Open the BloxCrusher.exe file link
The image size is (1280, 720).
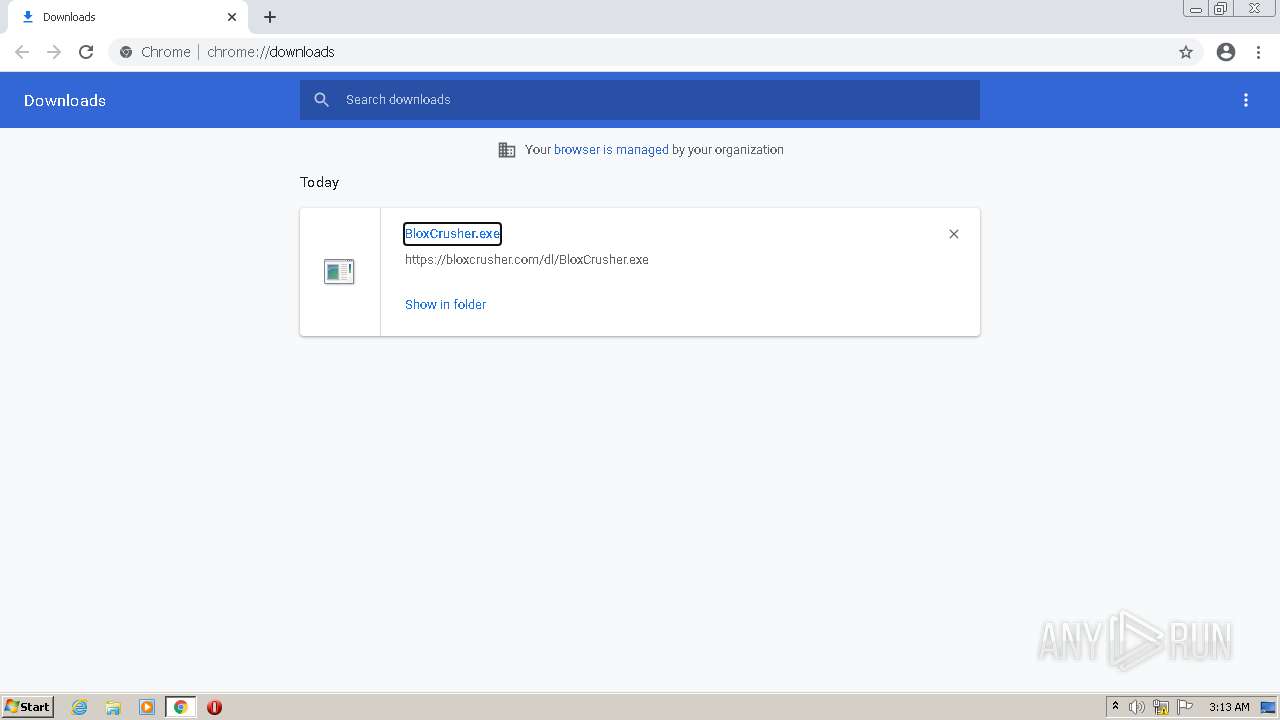452,234
